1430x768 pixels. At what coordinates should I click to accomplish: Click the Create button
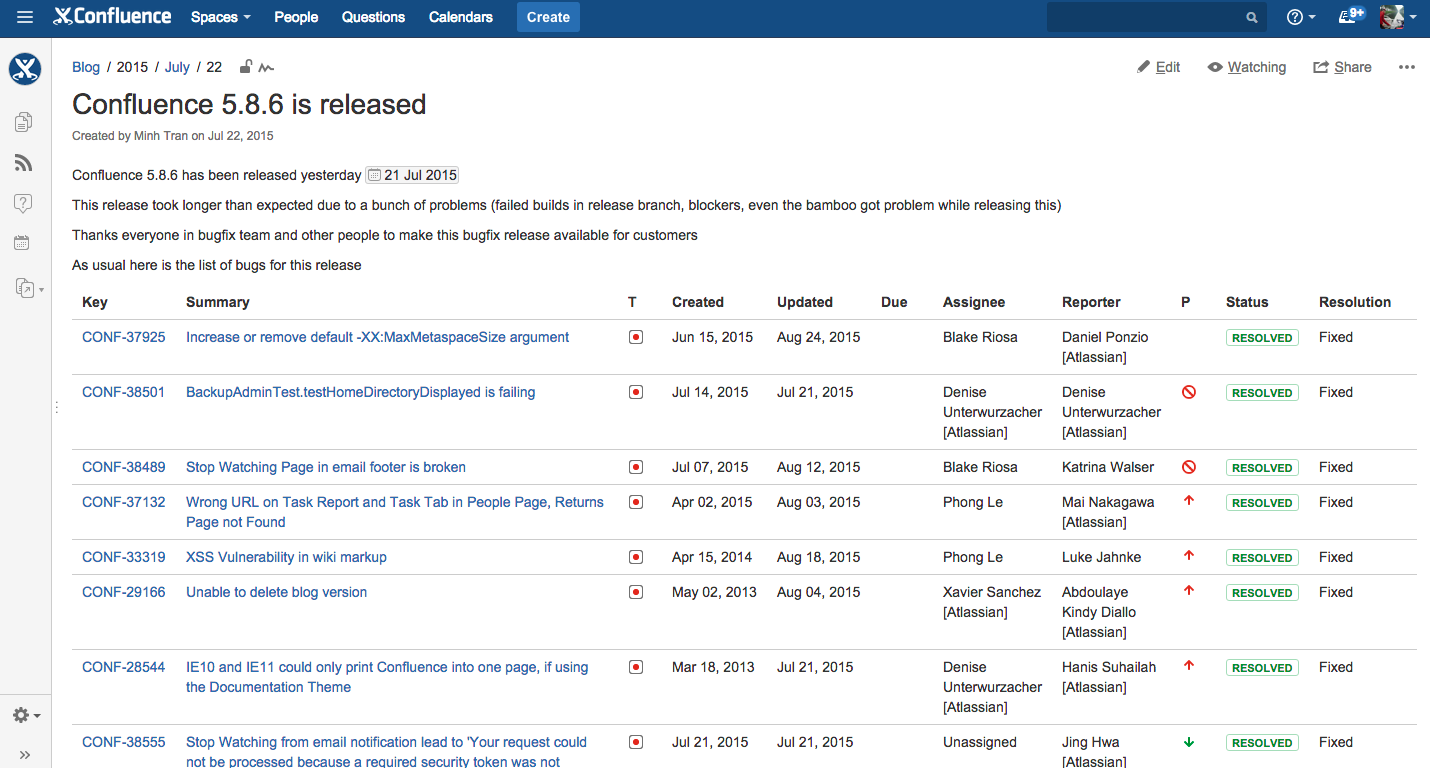pyautogui.click(x=548, y=17)
